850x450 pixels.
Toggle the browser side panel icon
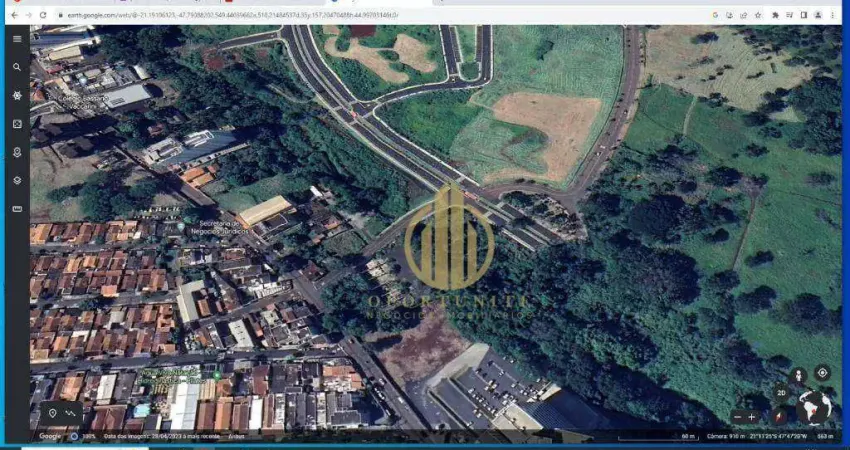[803, 15]
